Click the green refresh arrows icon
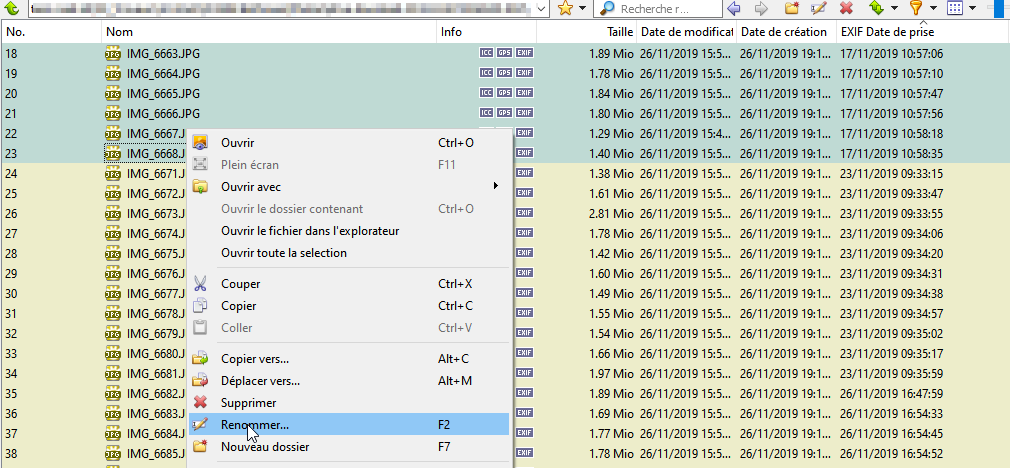Viewport: 1010px width, 468px height. [876, 9]
